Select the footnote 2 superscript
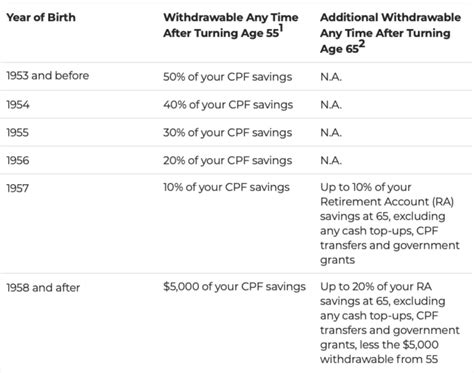The image size is (474, 373). 362,45
